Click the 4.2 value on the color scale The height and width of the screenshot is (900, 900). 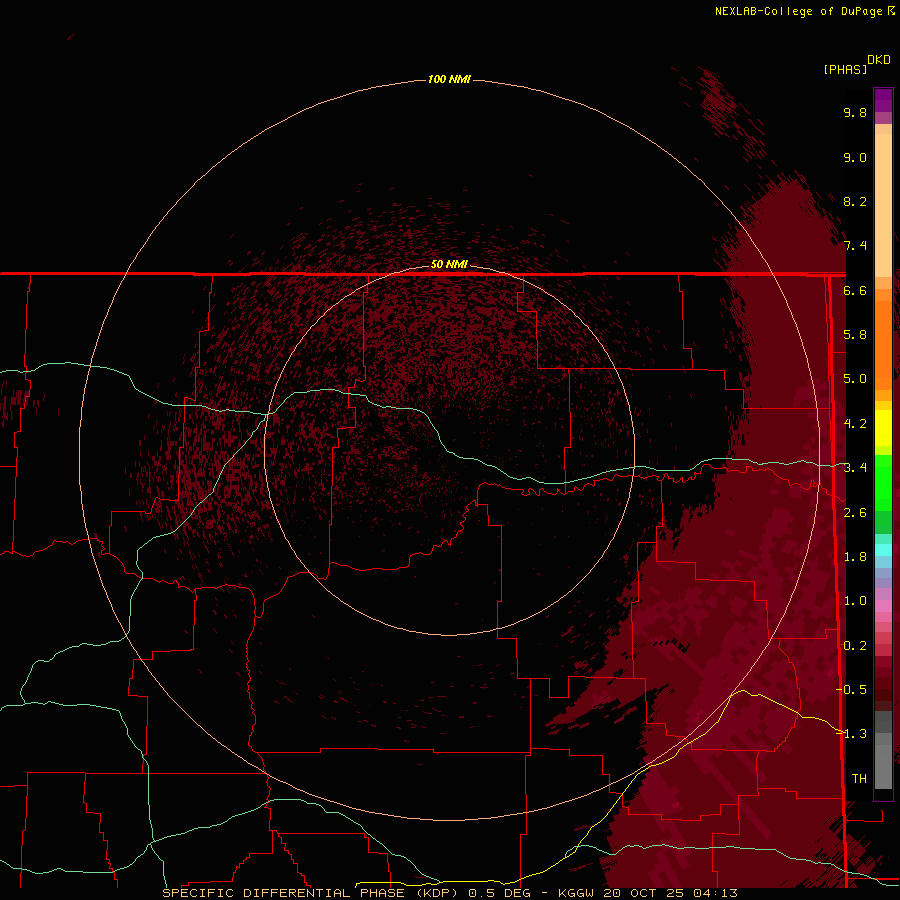pyautogui.click(x=855, y=424)
